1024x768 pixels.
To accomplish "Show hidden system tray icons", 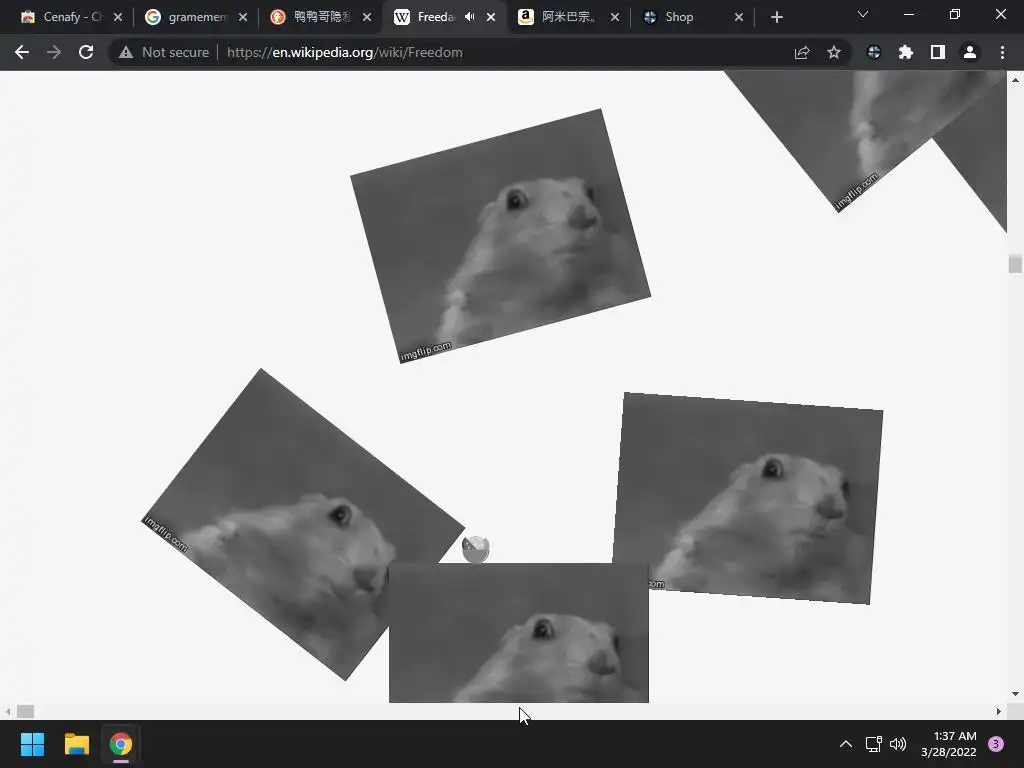I will [x=846, y=744].
